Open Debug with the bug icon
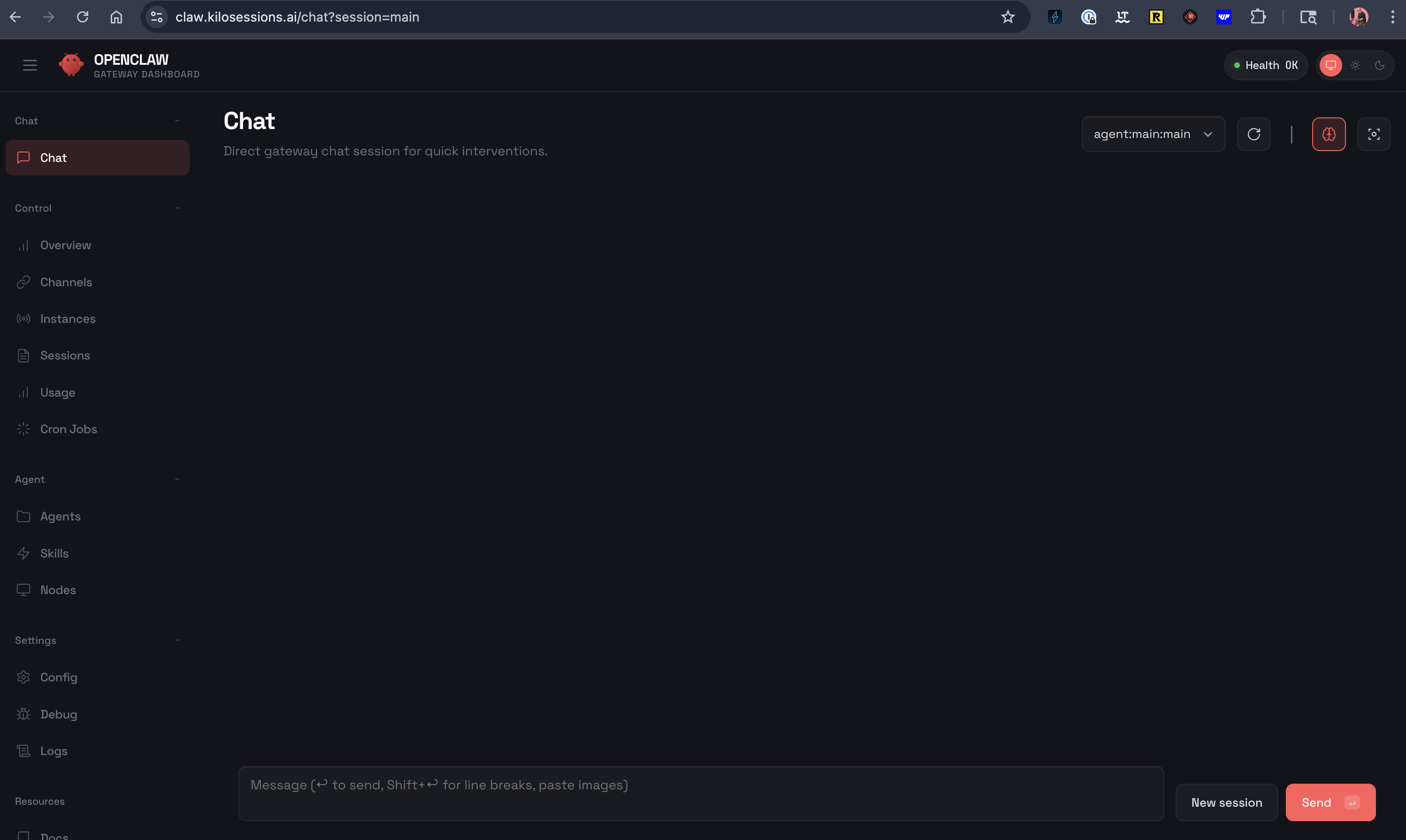The image size is (1406, 840). (x=58, y=714)
